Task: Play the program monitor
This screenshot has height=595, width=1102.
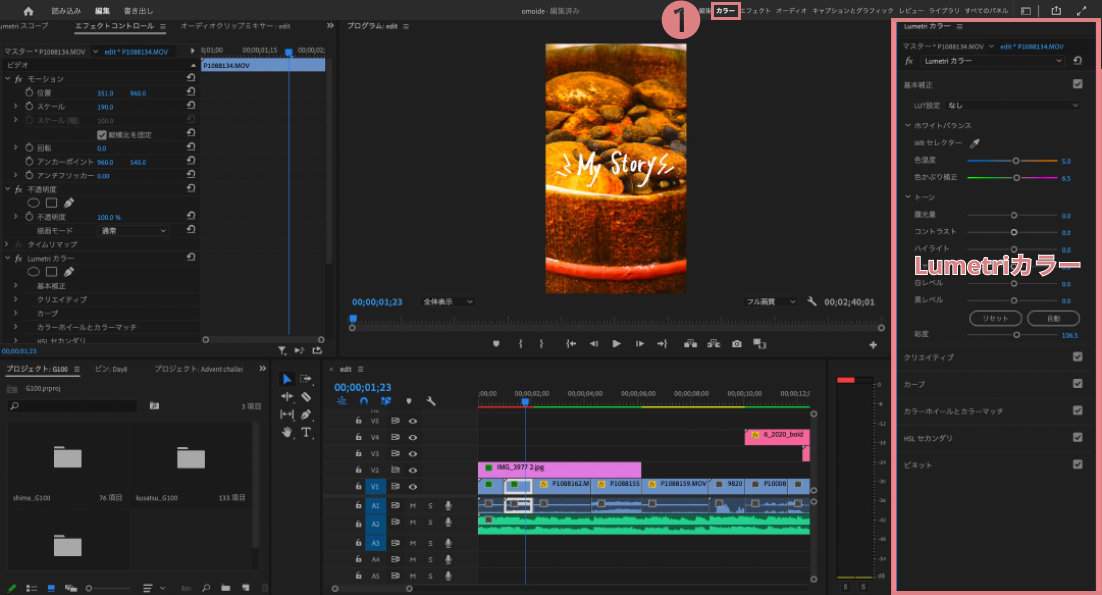Action: pos(616,344)
